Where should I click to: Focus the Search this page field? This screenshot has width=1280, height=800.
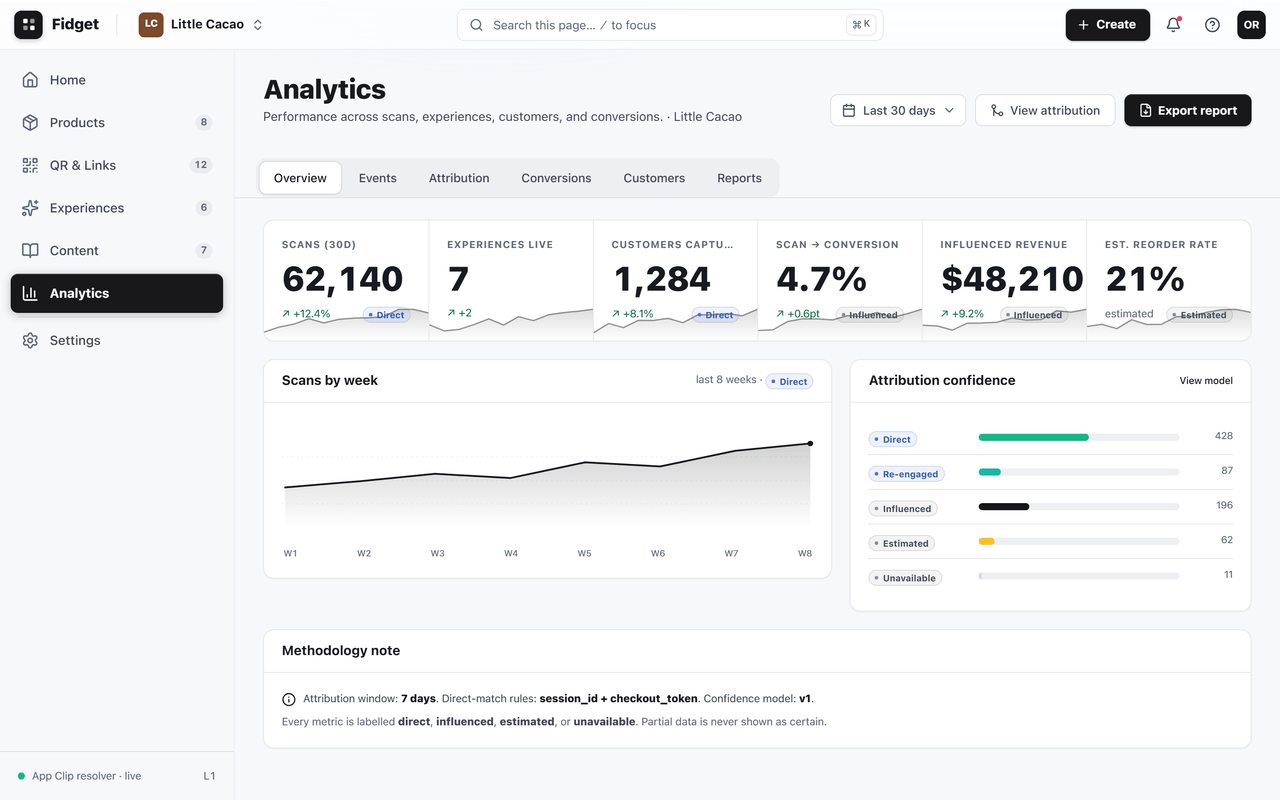tap(670, 25)
